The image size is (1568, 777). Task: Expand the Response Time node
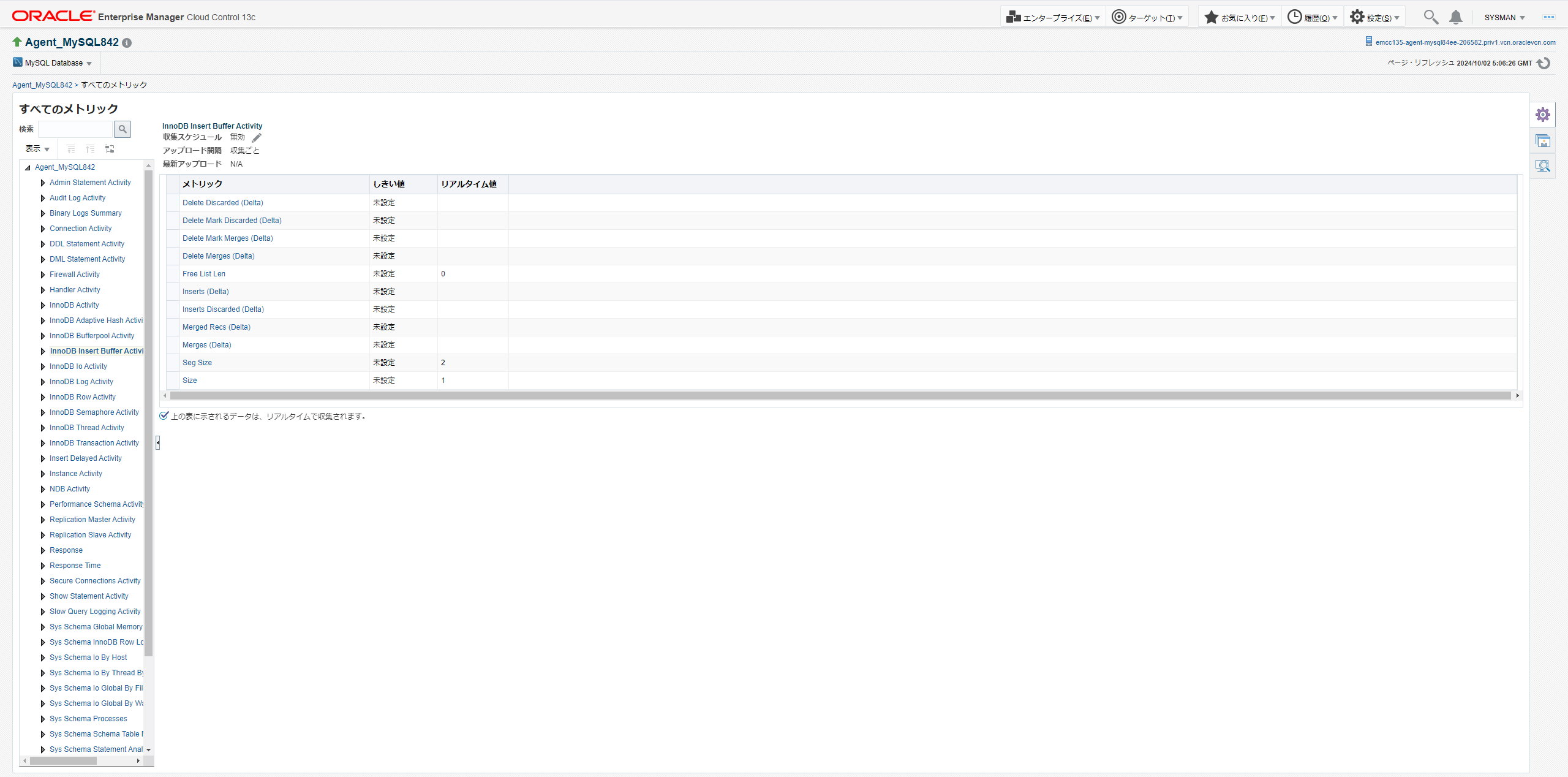[42, 566]
